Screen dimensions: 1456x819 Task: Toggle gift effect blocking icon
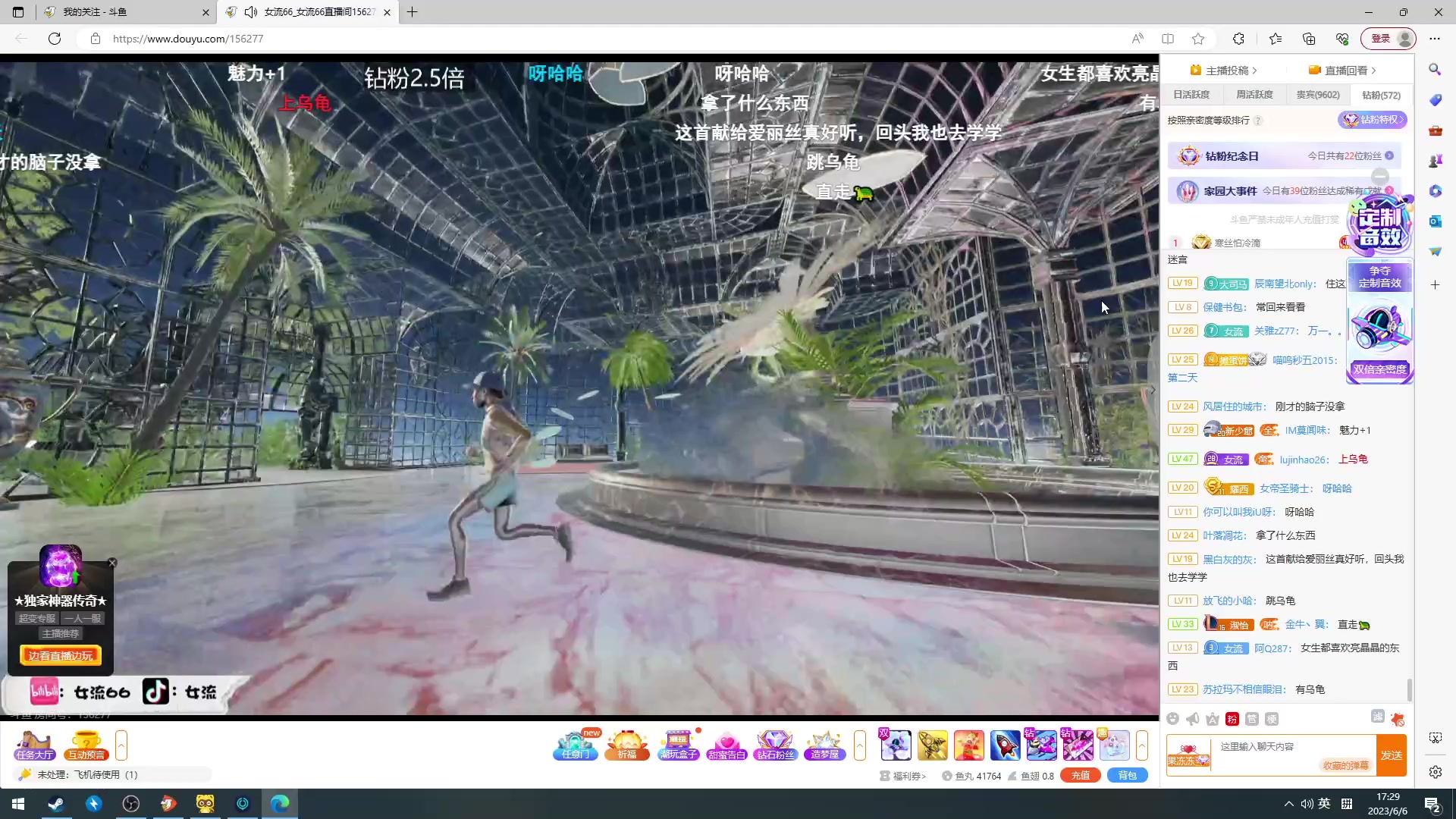point(1398,719)
